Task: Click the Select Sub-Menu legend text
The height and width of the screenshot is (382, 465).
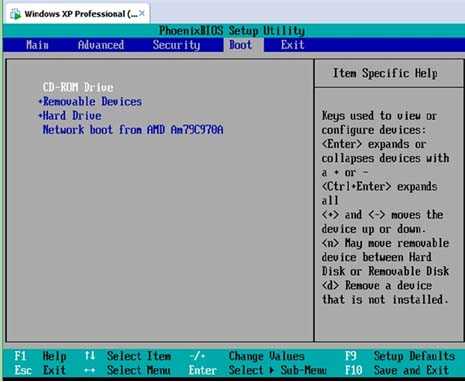Action: pos(277,370)
